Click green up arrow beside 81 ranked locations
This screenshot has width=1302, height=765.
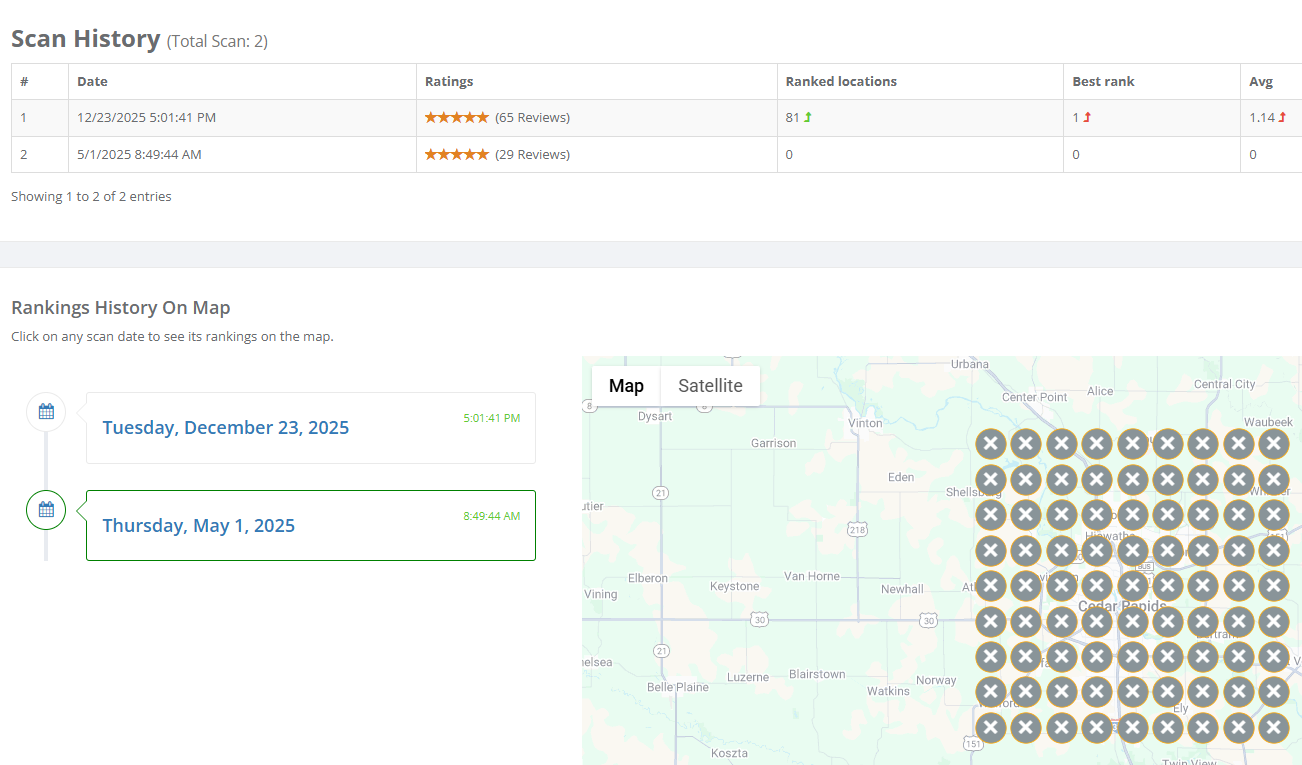coord(808,118)
